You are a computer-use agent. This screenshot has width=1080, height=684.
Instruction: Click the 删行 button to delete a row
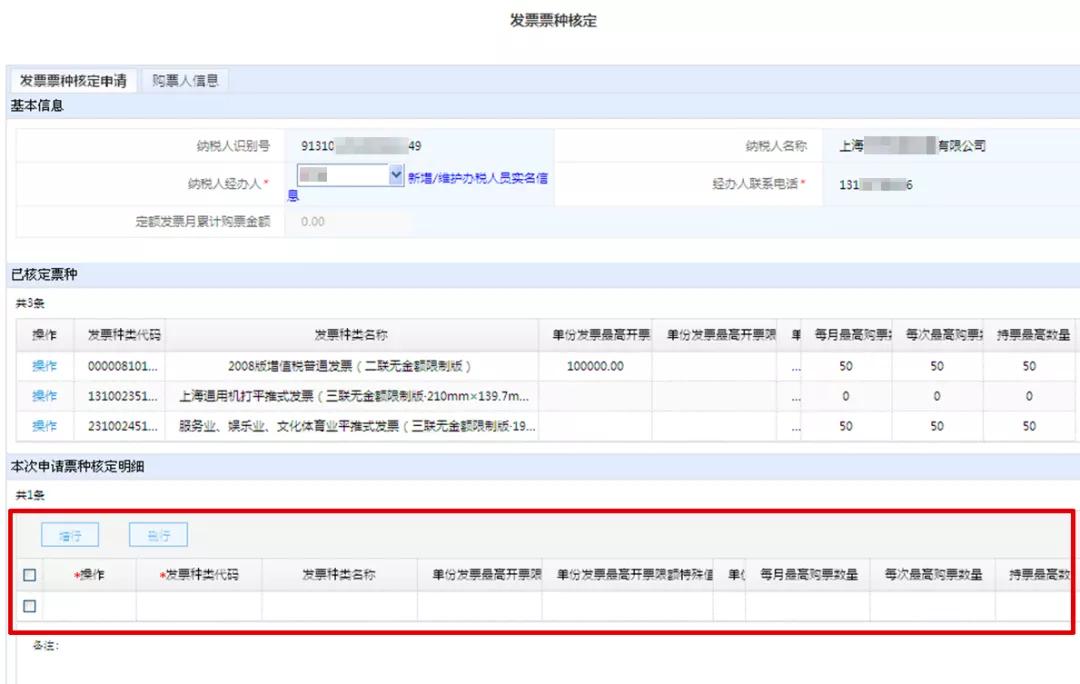[x=158, y=535]
